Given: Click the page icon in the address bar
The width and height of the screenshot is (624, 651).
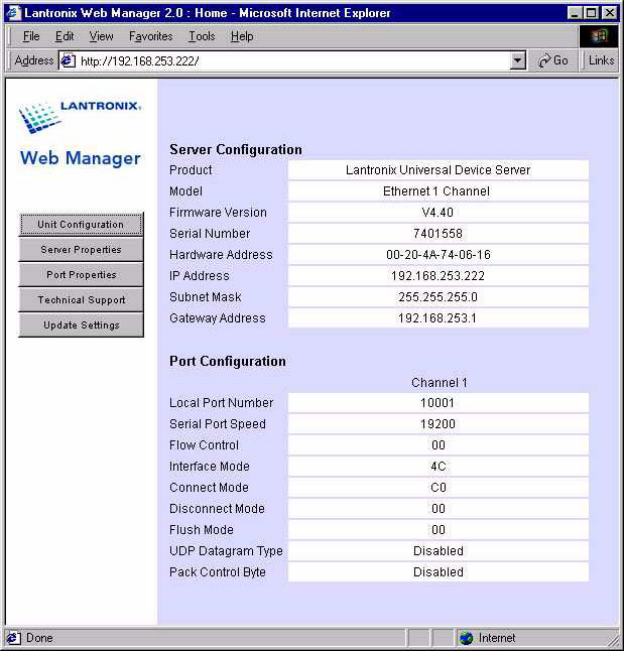Looking at the screenshot, I should [68, 61].
